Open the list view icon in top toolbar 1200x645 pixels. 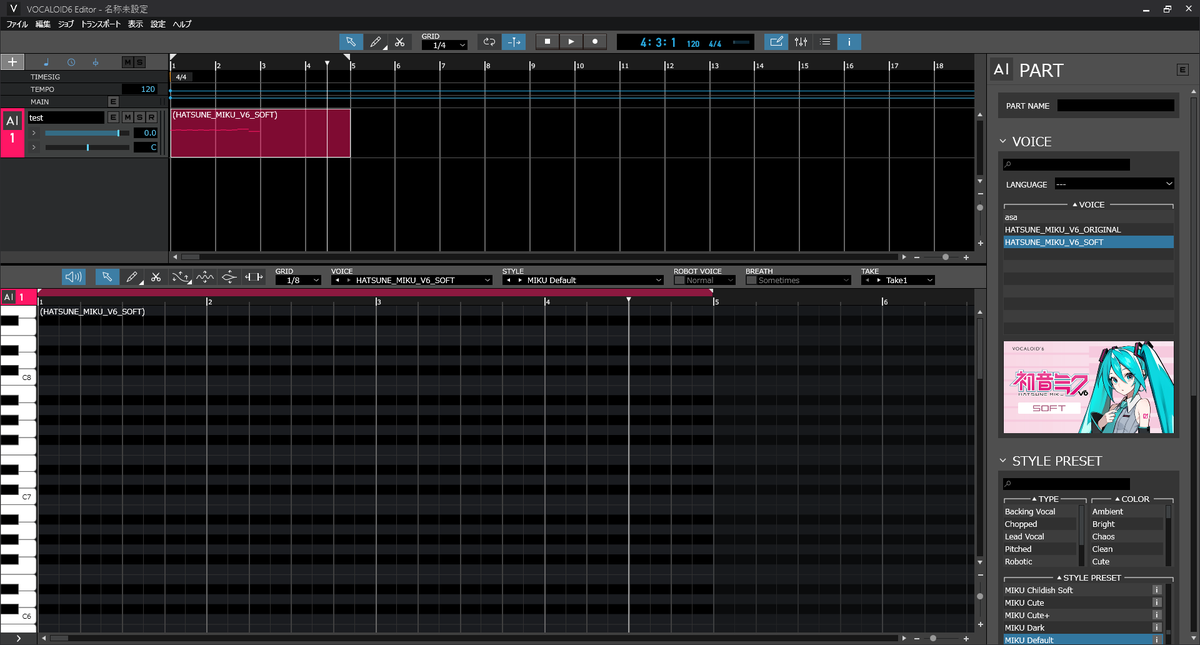click(x=825, y=42)
